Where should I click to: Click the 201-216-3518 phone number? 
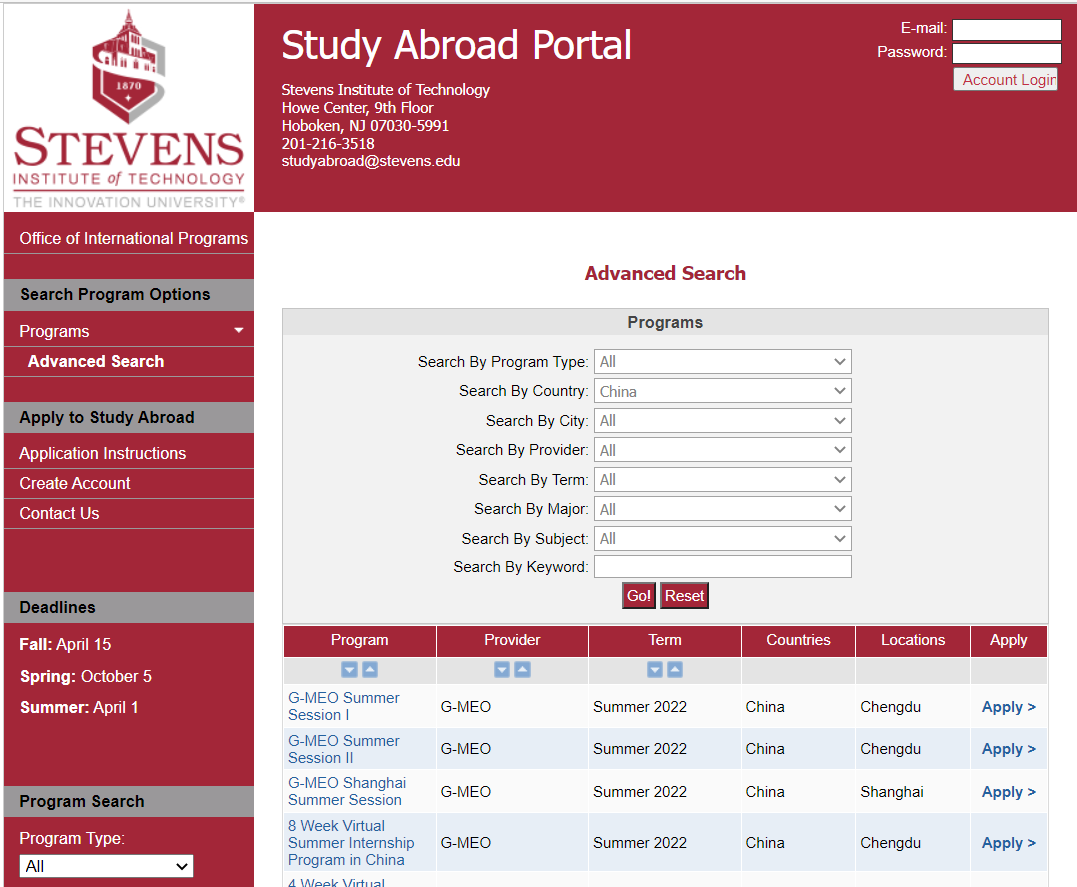point(328,144)
